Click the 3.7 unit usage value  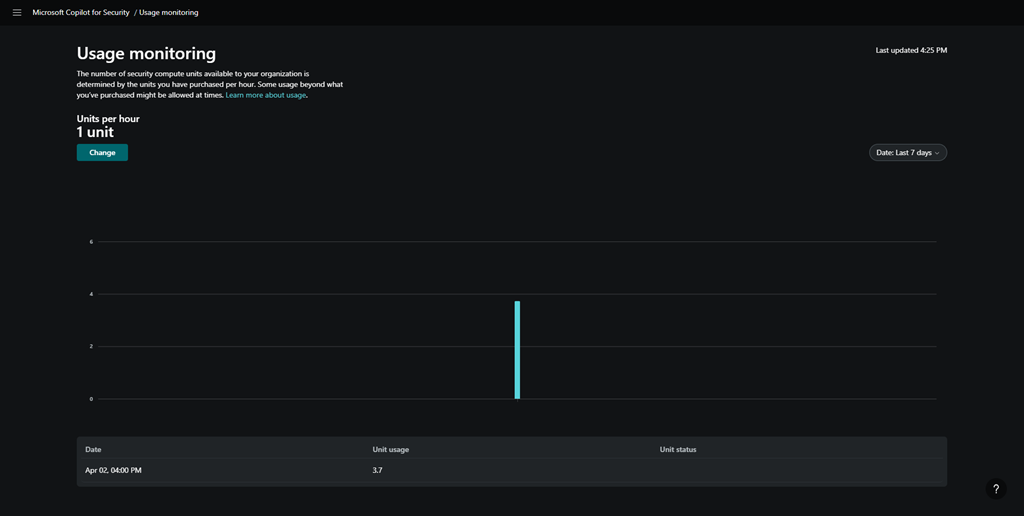[x=378, y=470]
